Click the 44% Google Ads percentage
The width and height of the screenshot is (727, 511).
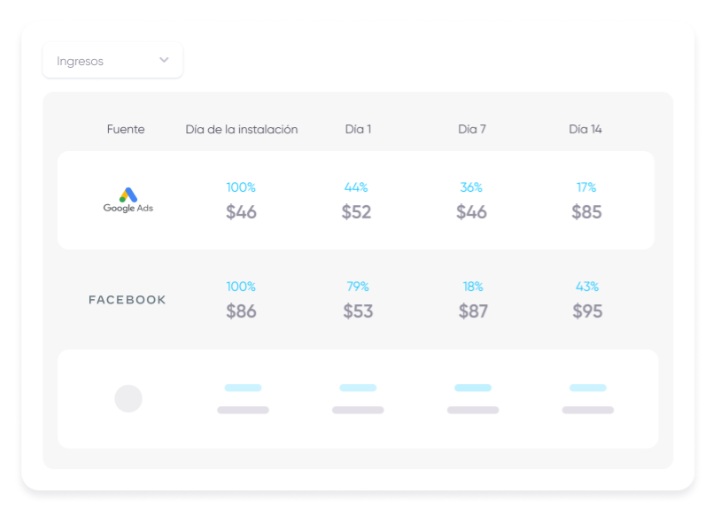[x=357, y=187]
